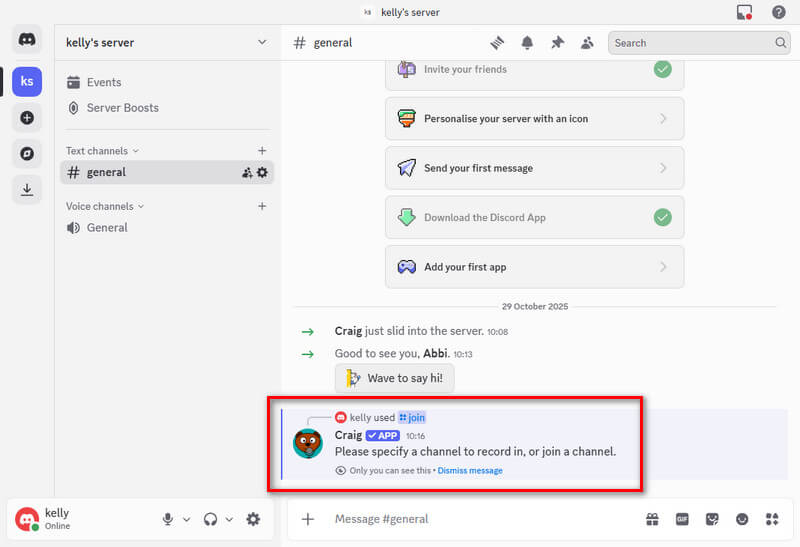This screenshot has width=800, height=547.
Task: Open microphone input options arrow
Action: pyautogui.click(x=187, y=519)
